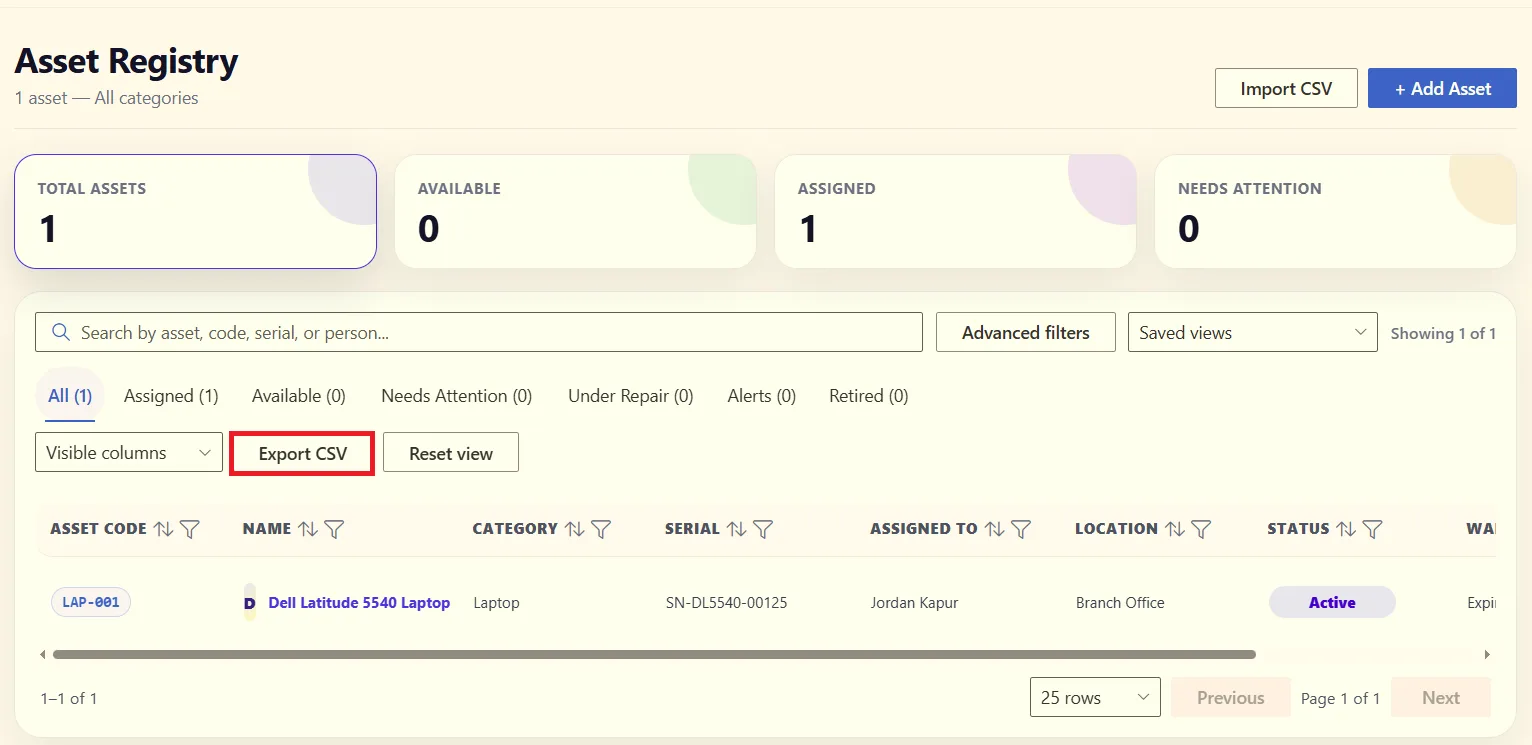Click inside the asset search field
Viewport: 1532px width, 745px height.
[x=479, y=332]
